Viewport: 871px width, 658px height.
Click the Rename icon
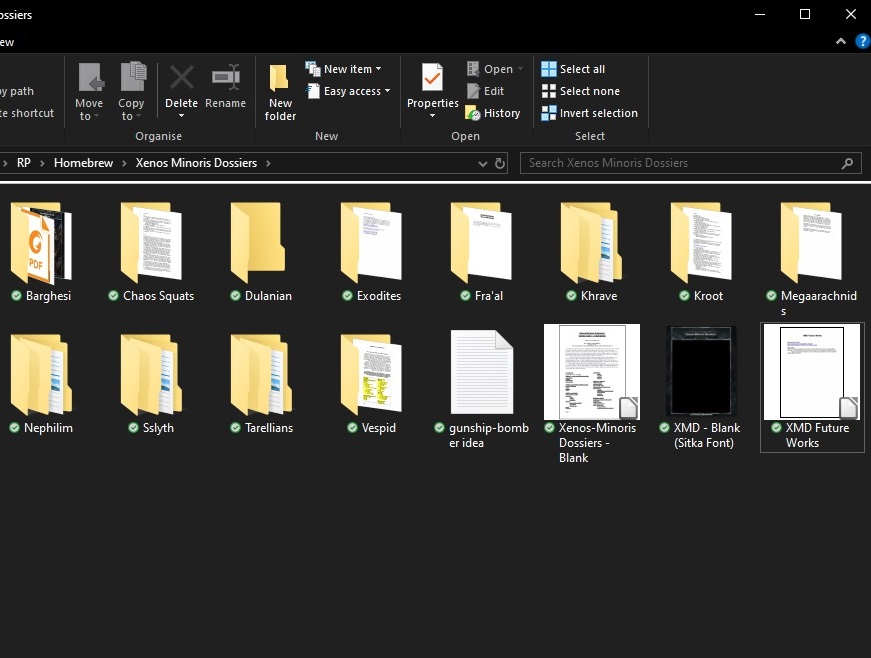coord(226,77)
